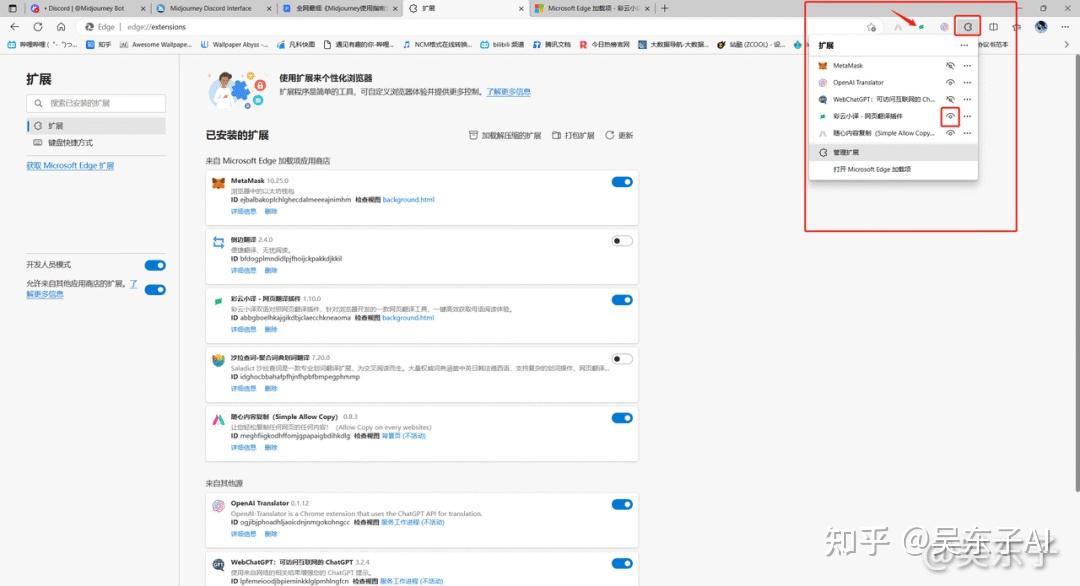Open more options for OpenAI Translator in the popup

click(x=967, y=83)
